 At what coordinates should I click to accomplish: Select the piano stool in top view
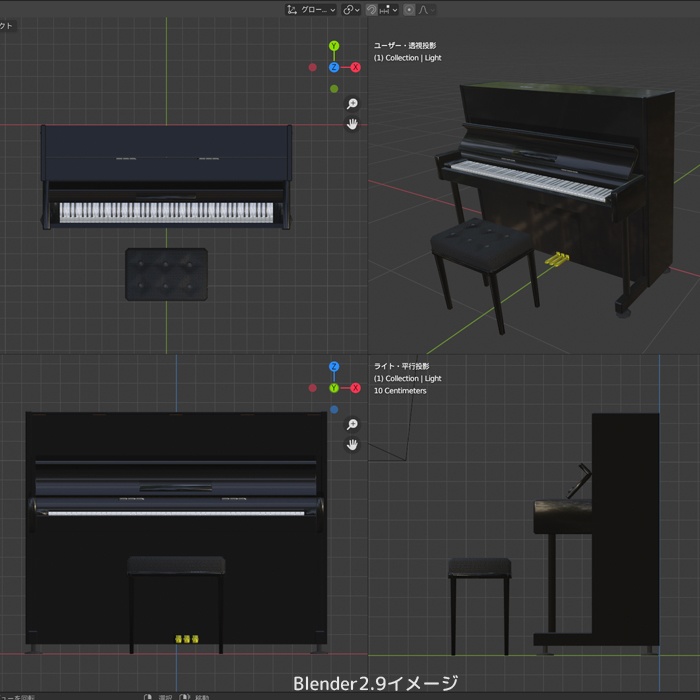[167, 274]
